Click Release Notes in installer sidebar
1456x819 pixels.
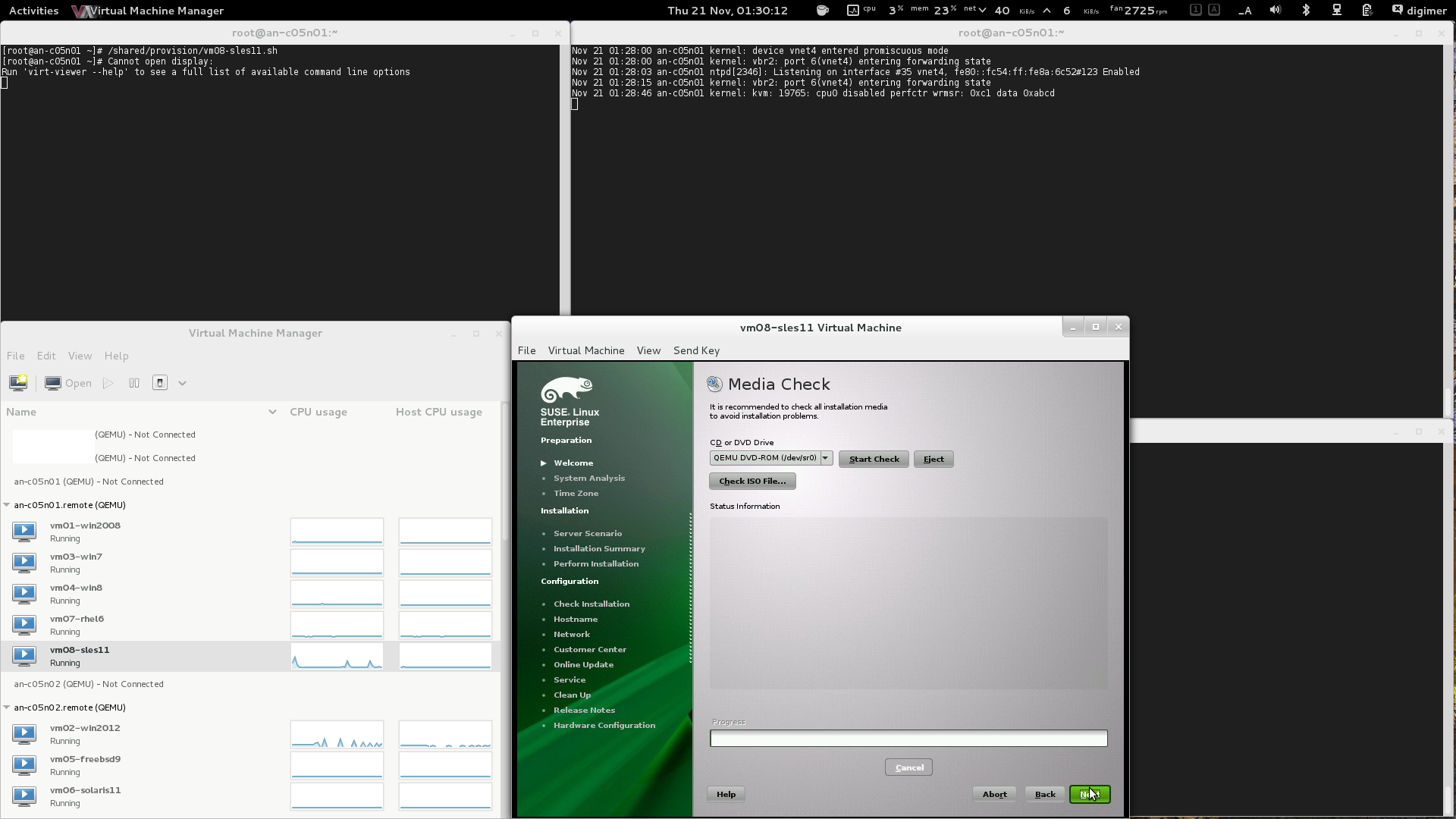point(584,710)
